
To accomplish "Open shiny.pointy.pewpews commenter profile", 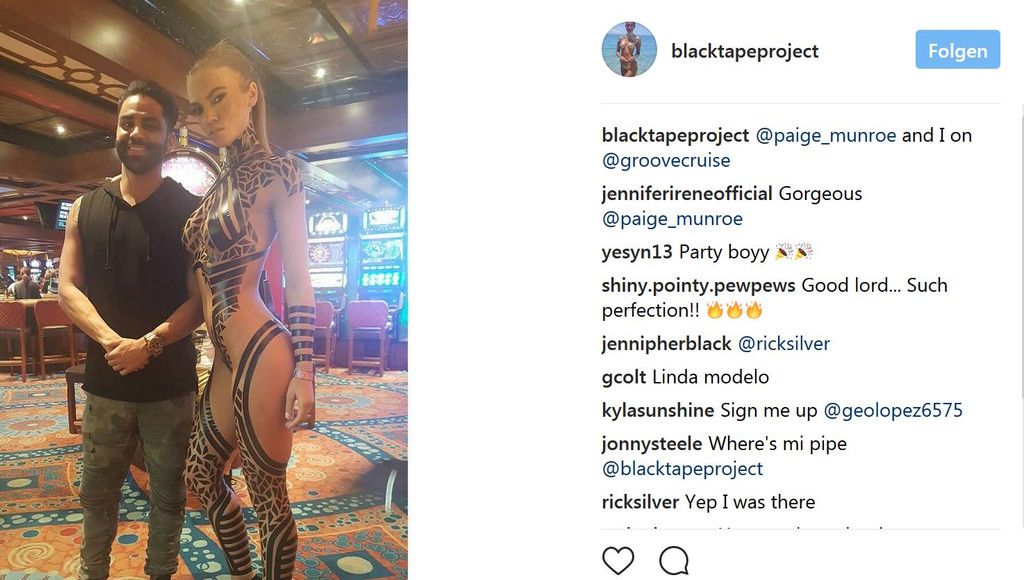I will click(698, 285).
